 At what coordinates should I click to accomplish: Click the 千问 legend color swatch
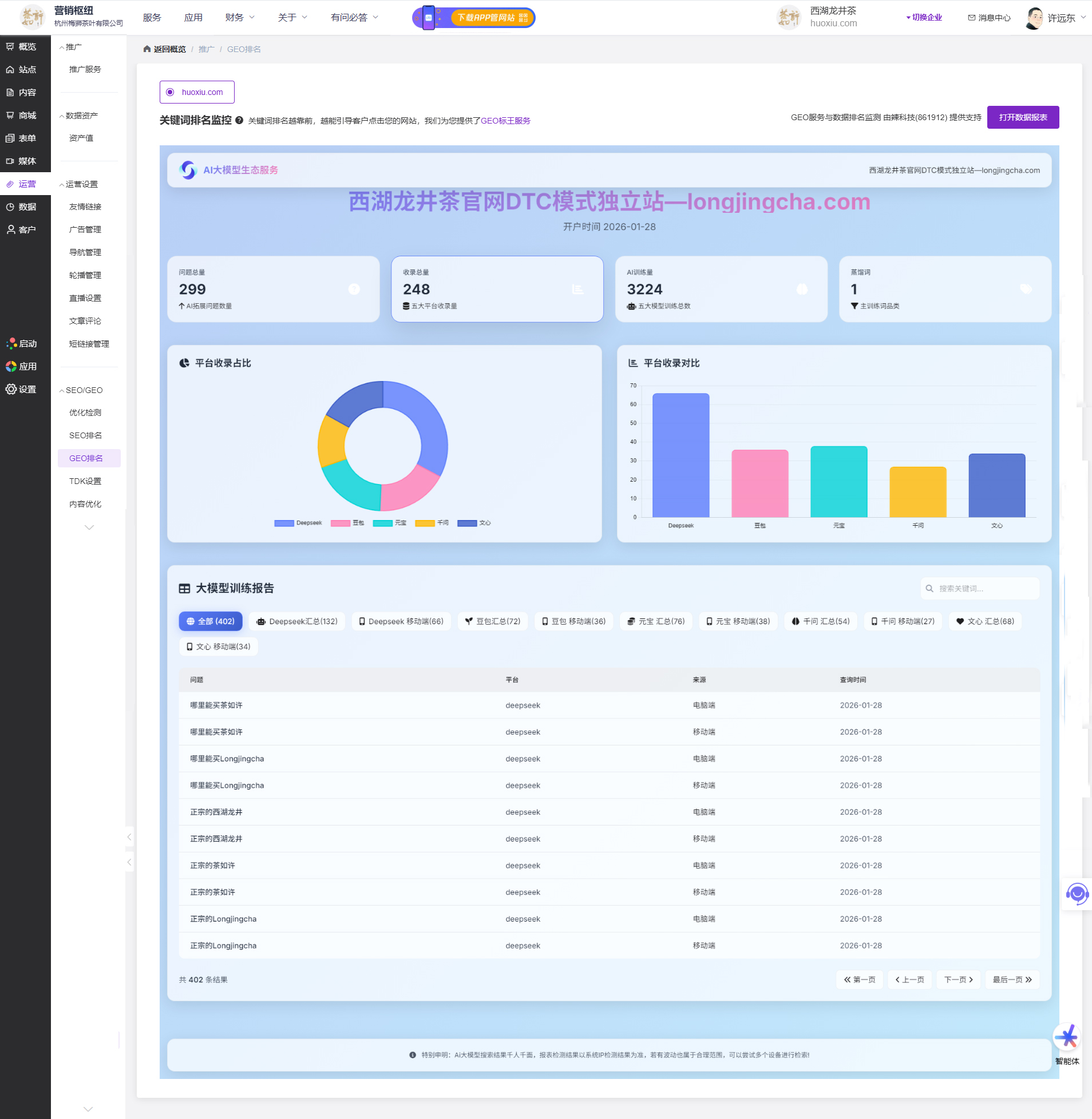point(425,523)
